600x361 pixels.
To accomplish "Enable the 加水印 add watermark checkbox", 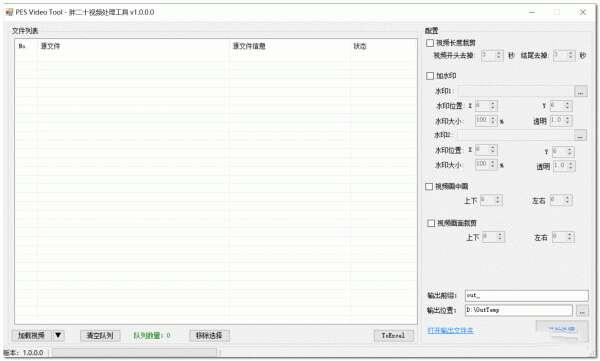I will coord(430,76).
